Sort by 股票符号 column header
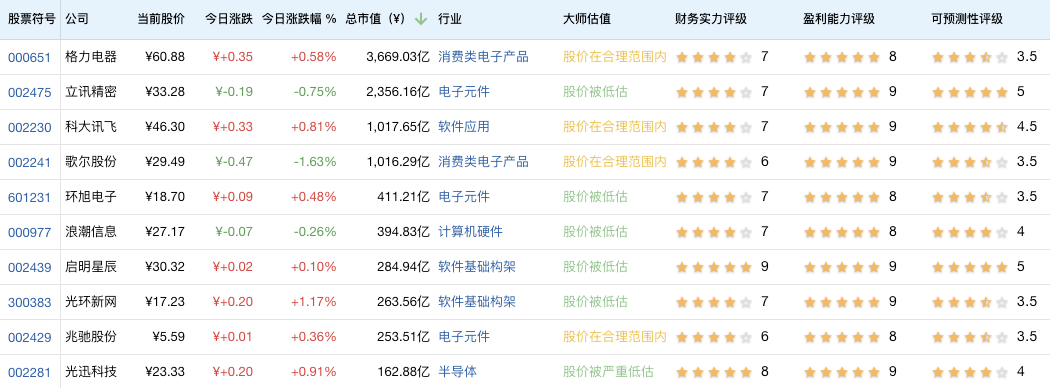This screenshot has width=1050, height=388. (x=31, y=19)
